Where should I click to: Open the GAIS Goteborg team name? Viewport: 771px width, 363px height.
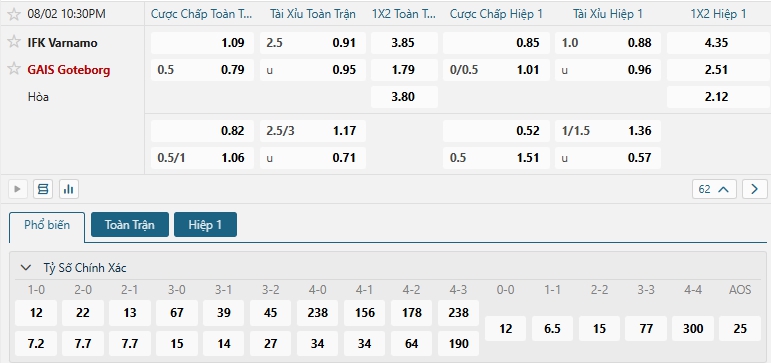pos(69,70)
